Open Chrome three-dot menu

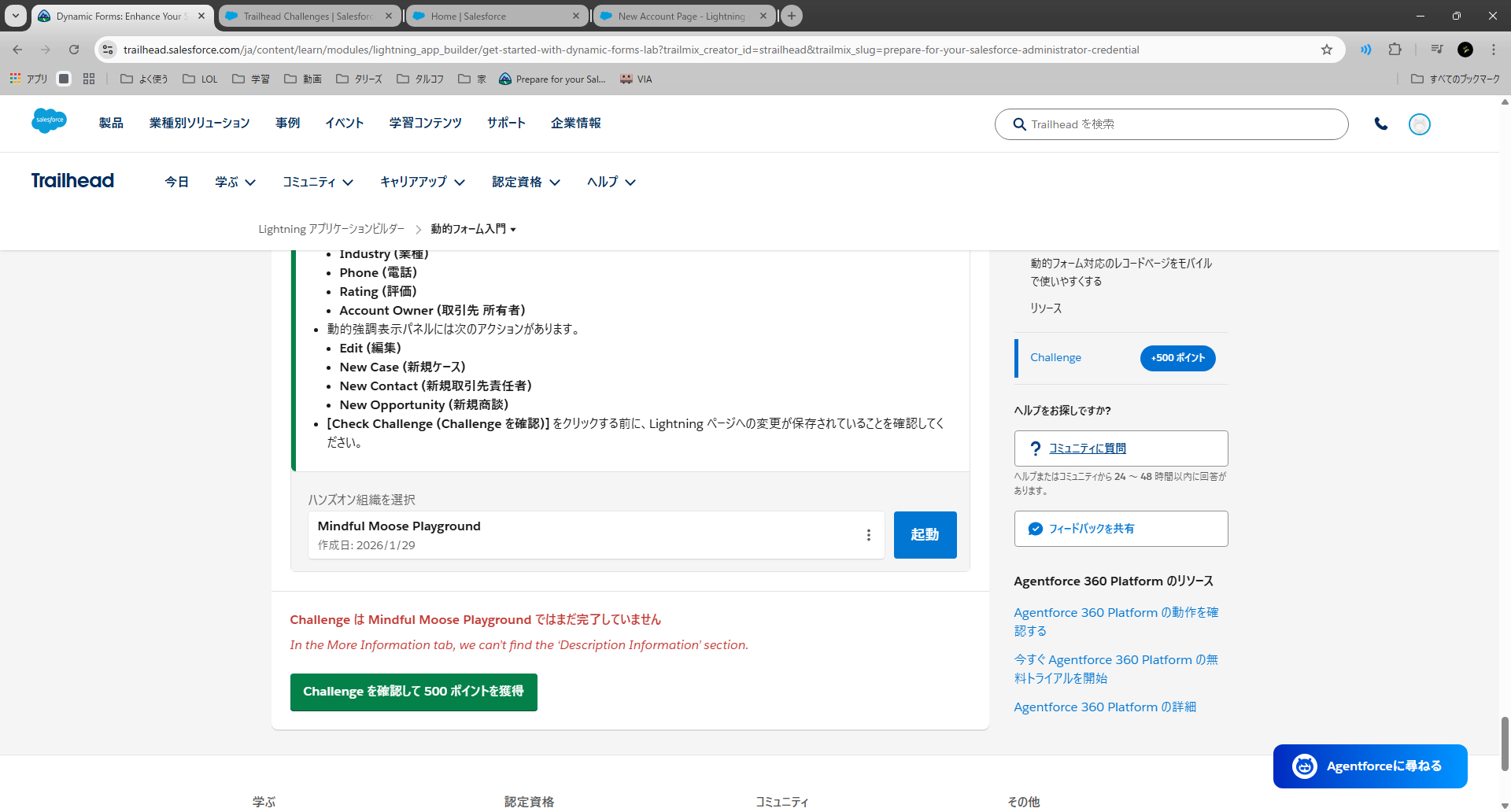[x=1493, y=50]
